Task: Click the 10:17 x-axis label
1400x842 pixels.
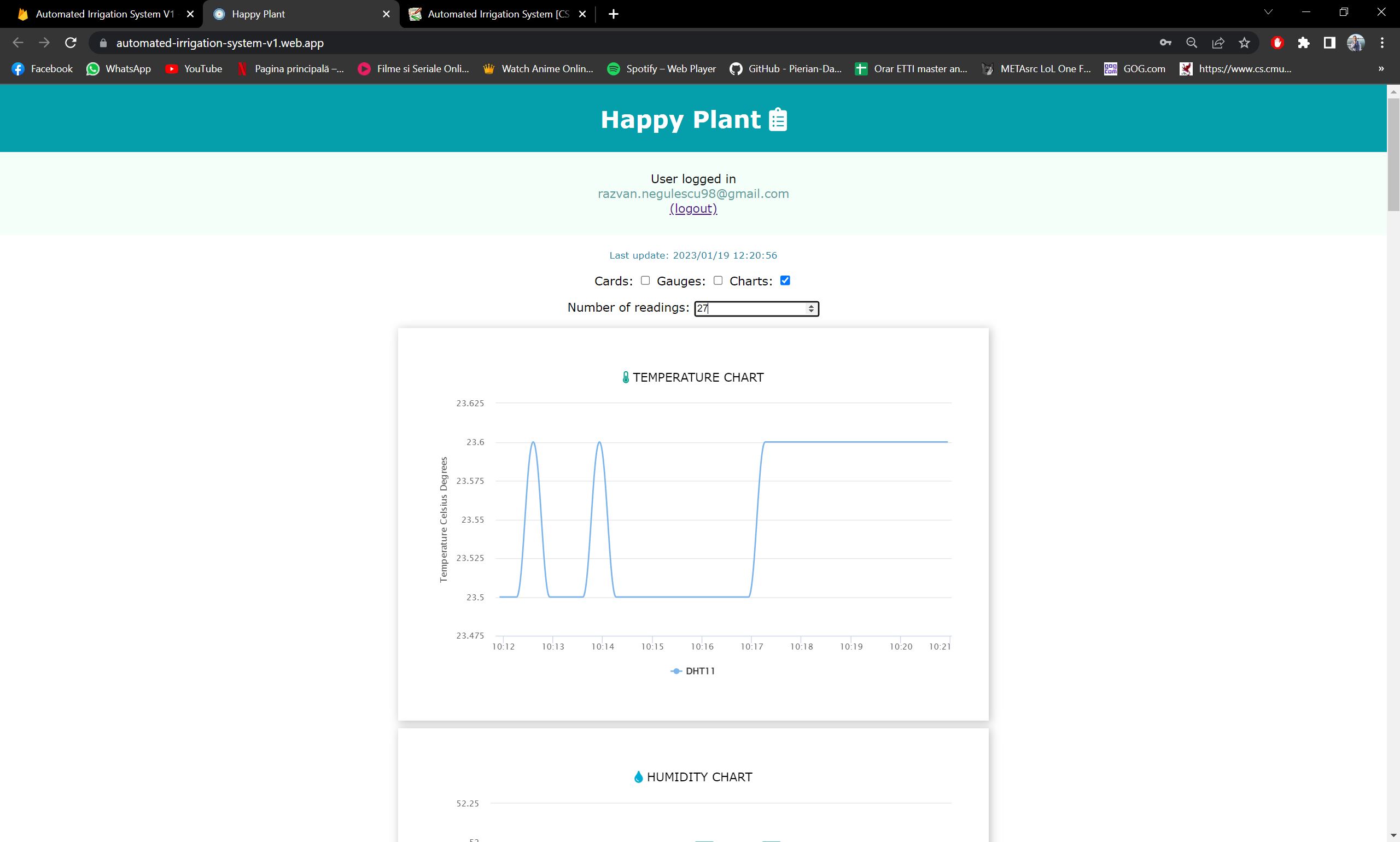Action: coord(751,646)
